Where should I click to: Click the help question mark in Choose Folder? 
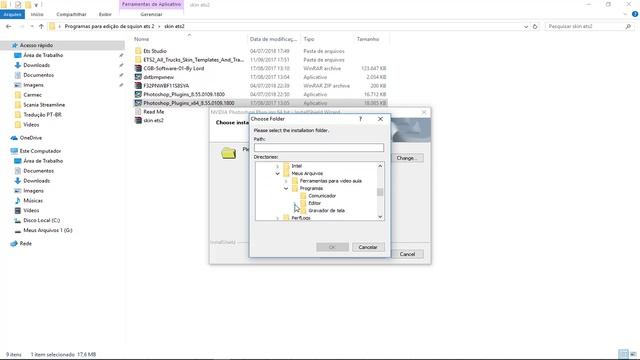point(360,119)
